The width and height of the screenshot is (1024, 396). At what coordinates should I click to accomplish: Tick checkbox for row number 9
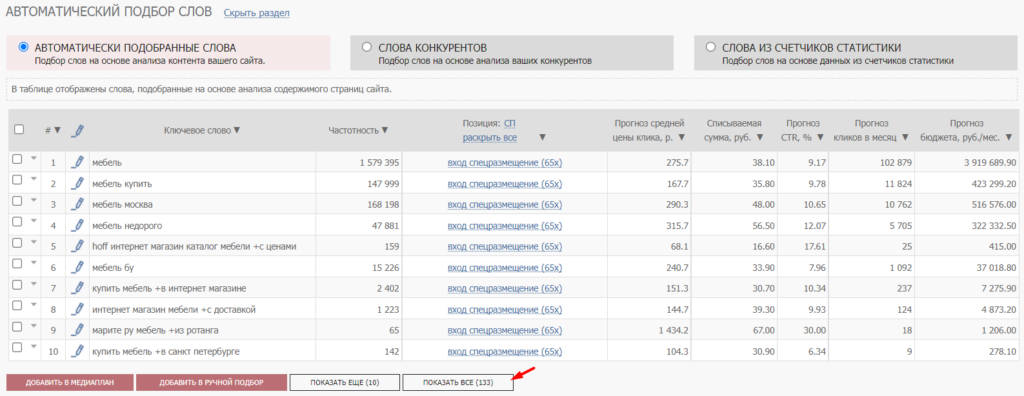coord(17,326)
